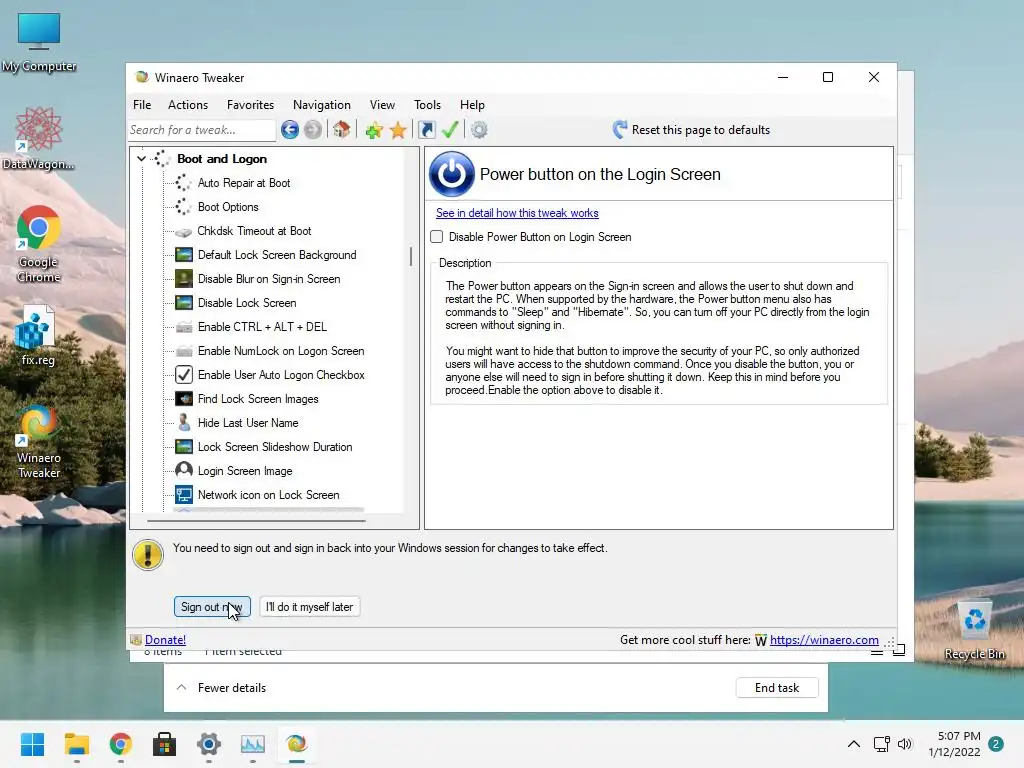This screenshot has height=768, width=1024.
Task: Click End task in Task Manager
Action: click(776, 688)
